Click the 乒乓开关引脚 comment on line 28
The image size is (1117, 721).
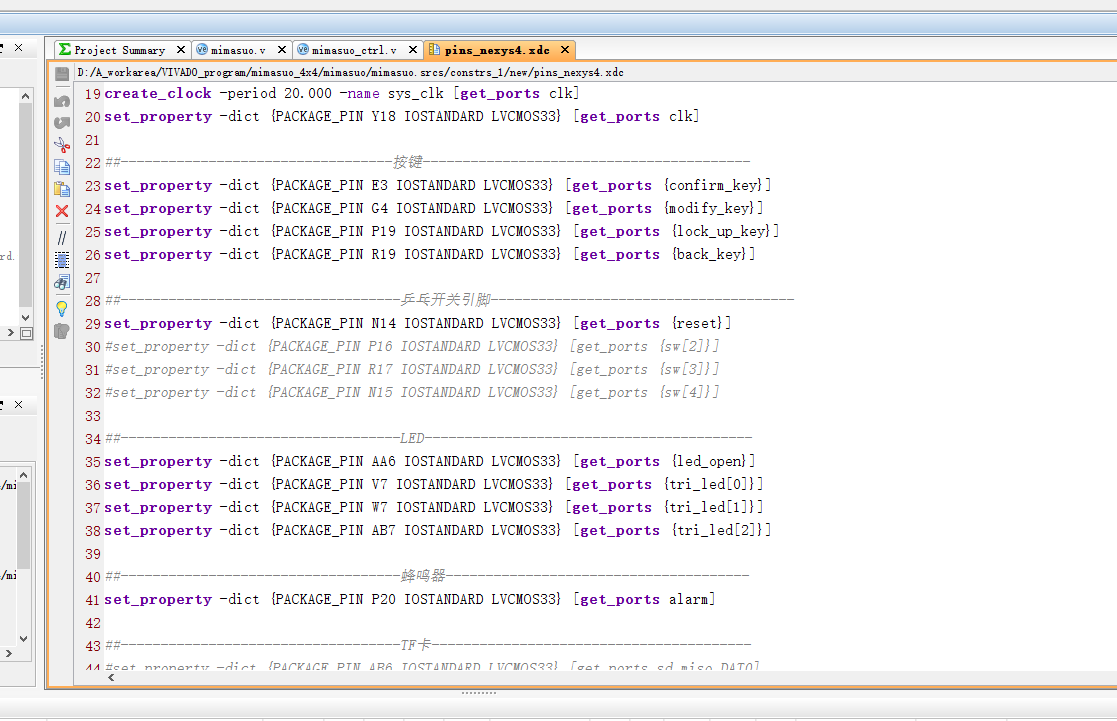pos(445,300)
